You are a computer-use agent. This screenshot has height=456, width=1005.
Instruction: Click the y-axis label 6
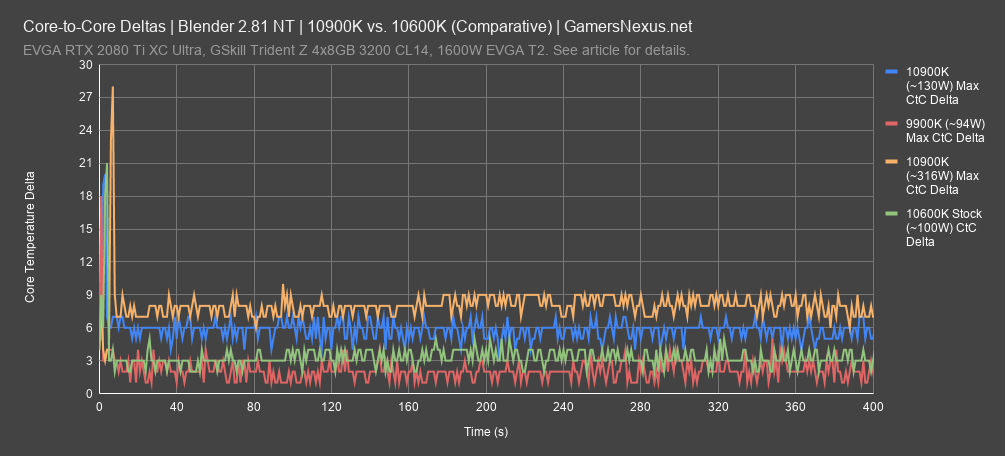(x=90, y=328)
